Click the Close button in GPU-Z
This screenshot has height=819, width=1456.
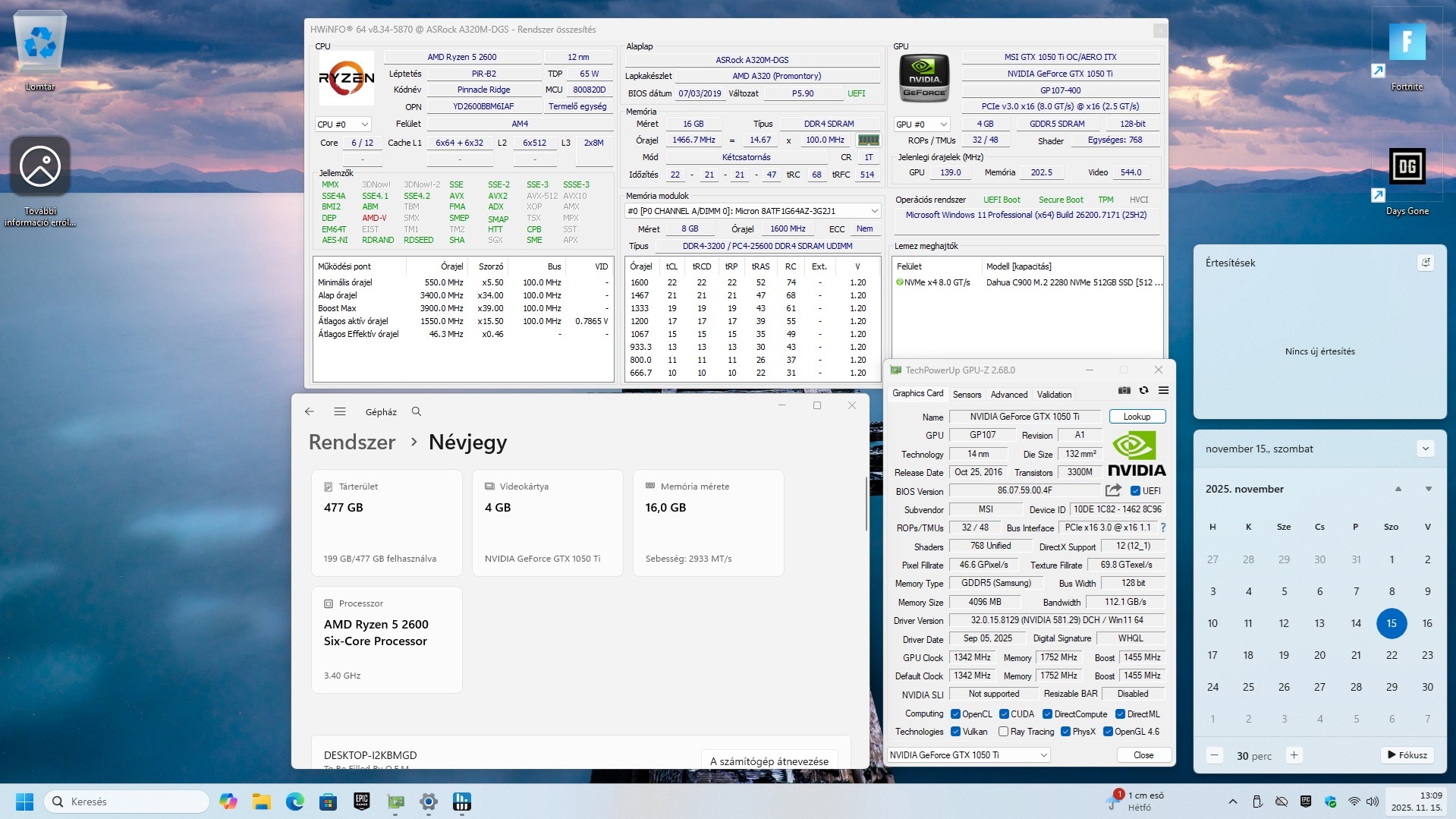pos(1143,755)
